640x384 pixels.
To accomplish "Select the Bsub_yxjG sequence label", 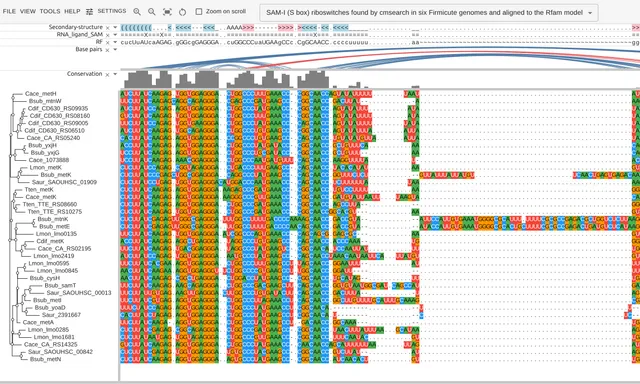I will coord(45,152).
